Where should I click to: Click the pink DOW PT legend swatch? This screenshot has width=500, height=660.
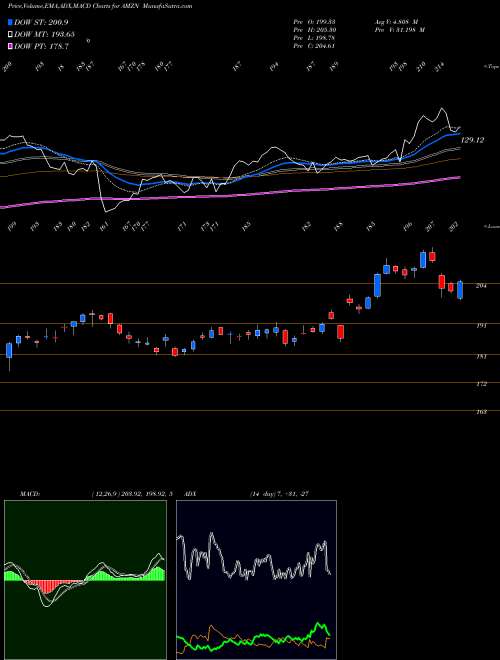point(11,46)
